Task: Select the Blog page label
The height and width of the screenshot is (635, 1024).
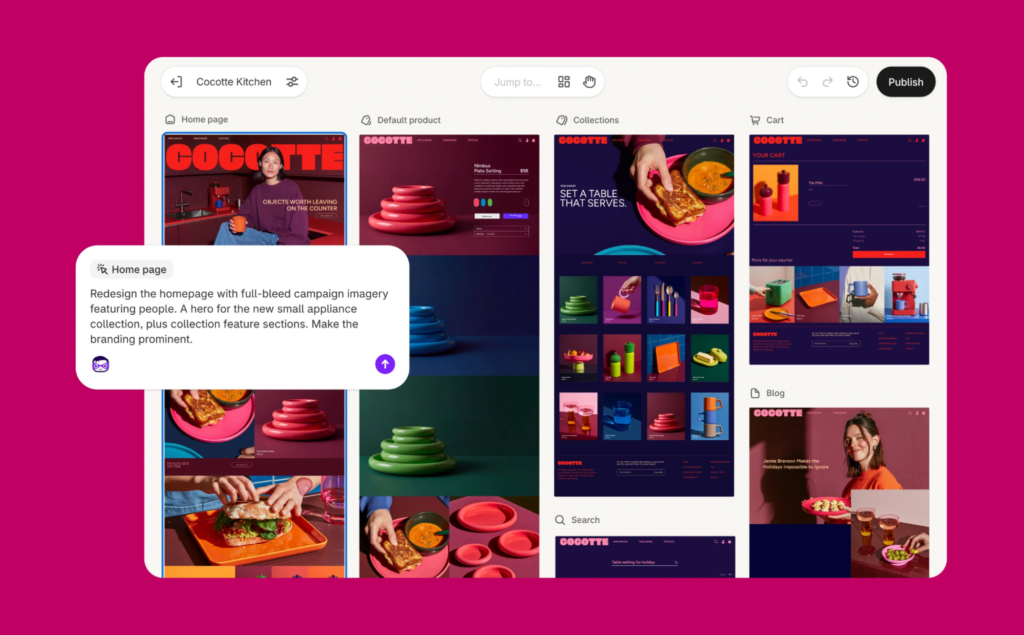Action: [x=775, y=393]
